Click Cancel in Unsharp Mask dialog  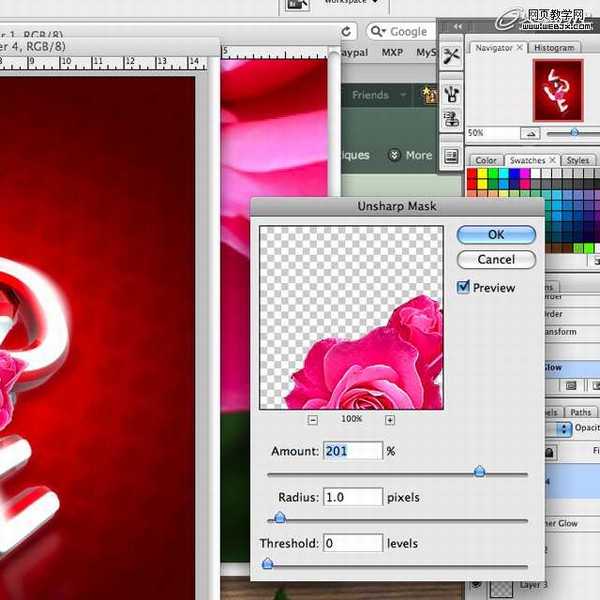[496, 259]
